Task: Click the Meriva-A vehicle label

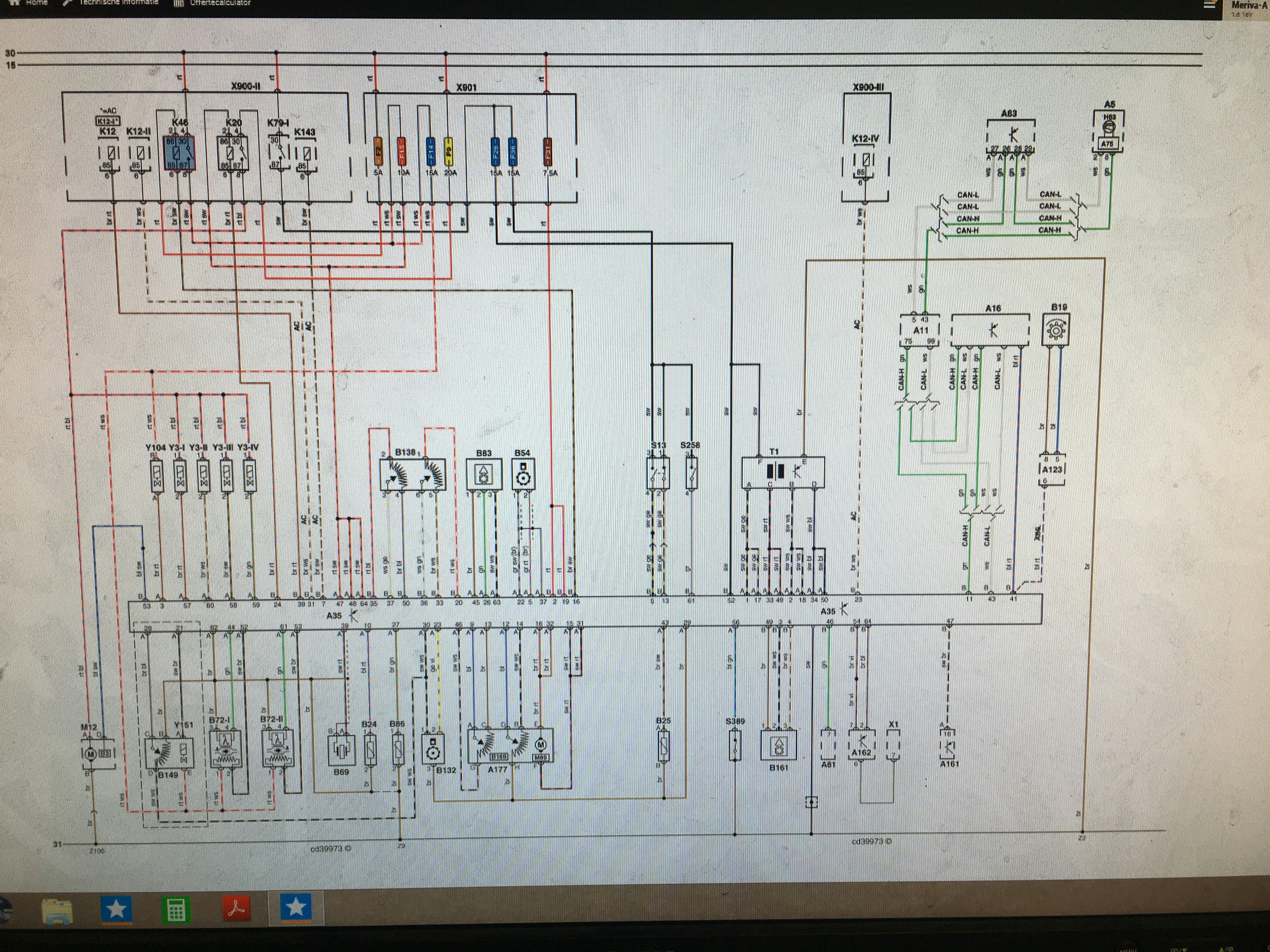Action: pyautogui.click(x=1249, y=5)
